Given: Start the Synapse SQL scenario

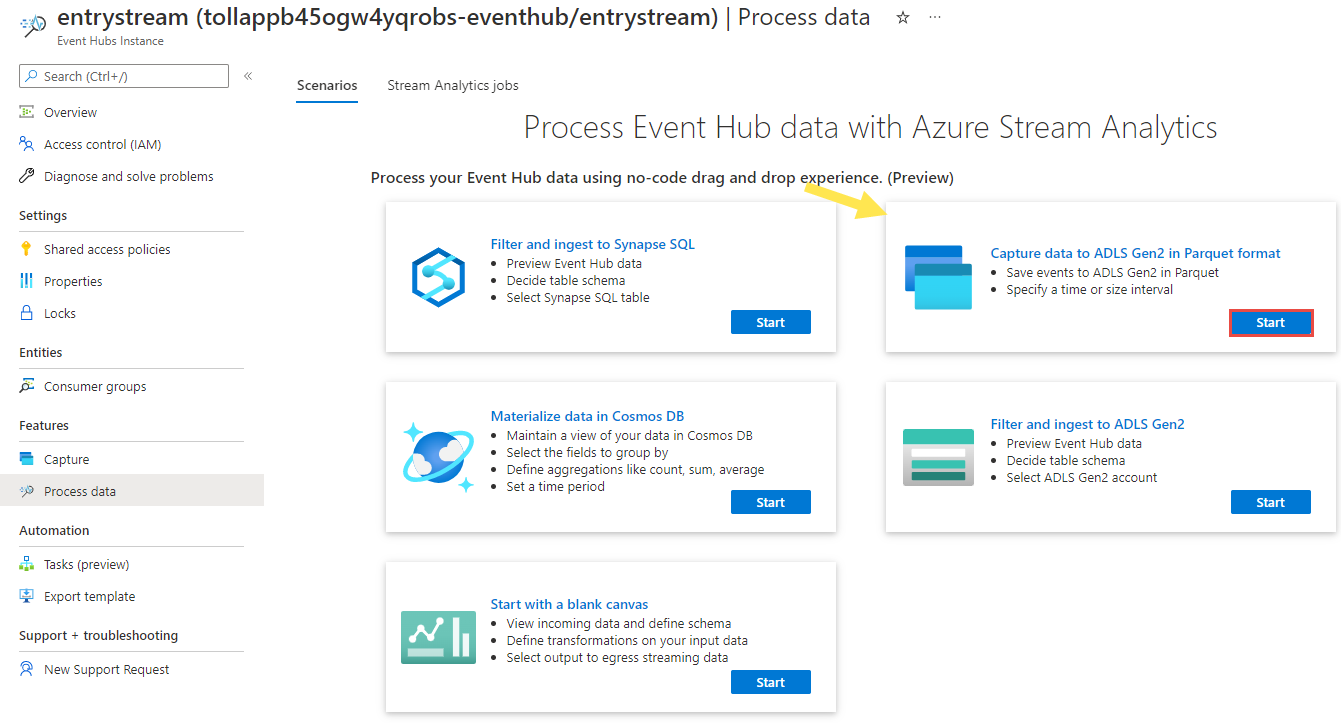Looking at the screenshot, I should click(x=771, y=322).
